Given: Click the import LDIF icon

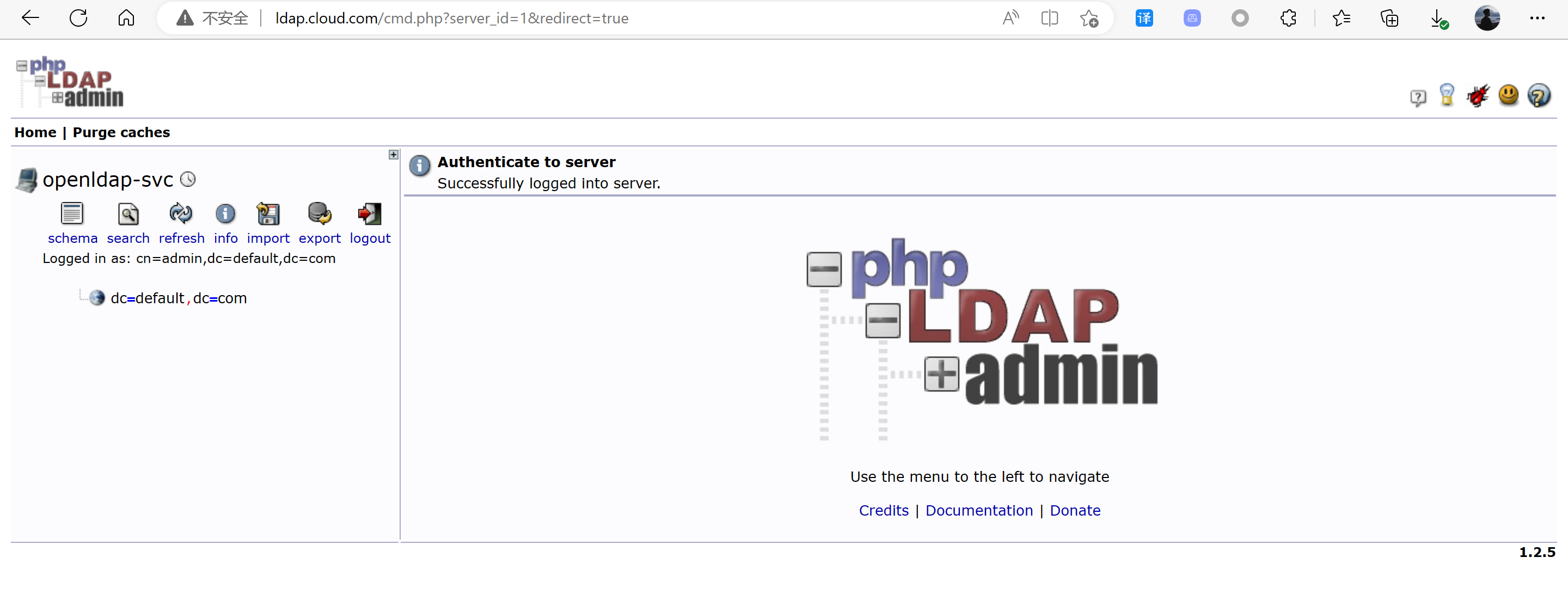Looking at the screenshot, I should point(268,213).
